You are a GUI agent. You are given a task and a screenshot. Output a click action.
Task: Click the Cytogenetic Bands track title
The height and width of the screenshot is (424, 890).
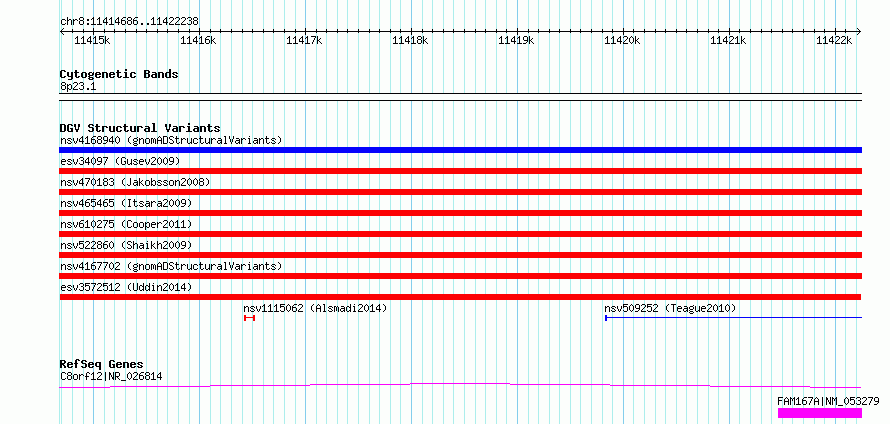coord(119,74)
